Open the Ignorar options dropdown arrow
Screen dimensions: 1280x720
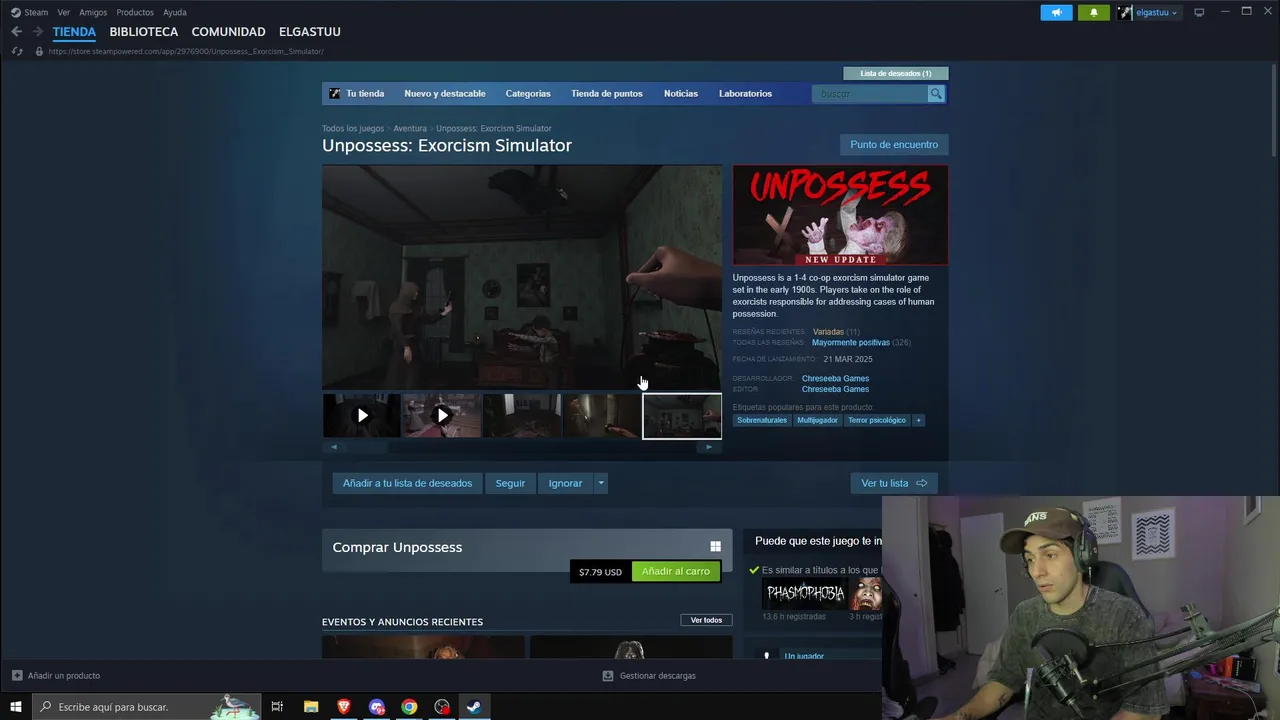point(601,483)
